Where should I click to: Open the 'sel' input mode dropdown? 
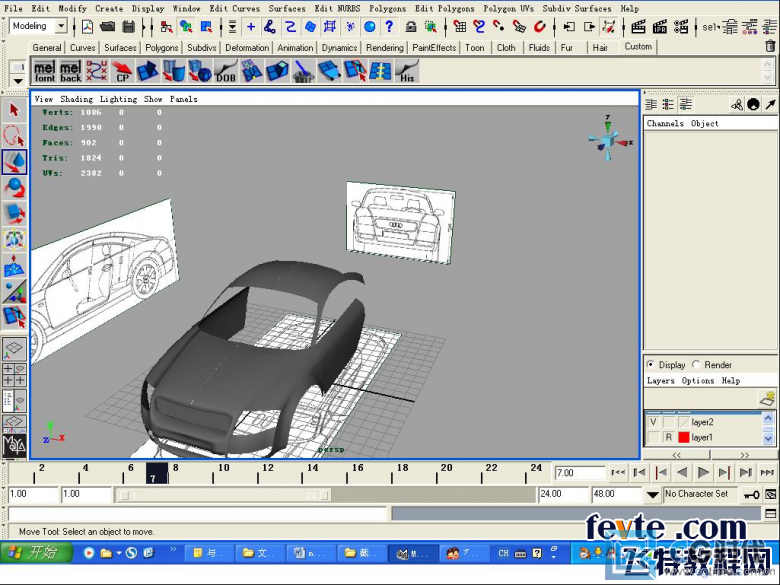(712, 27)
